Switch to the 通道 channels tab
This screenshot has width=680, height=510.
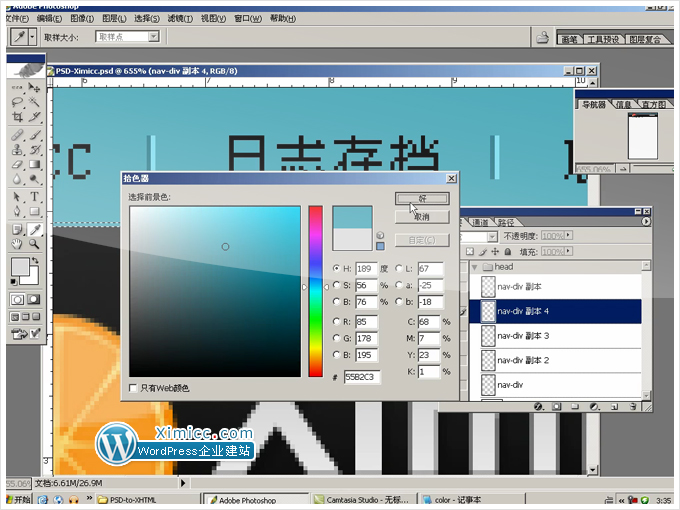(480, 222)
